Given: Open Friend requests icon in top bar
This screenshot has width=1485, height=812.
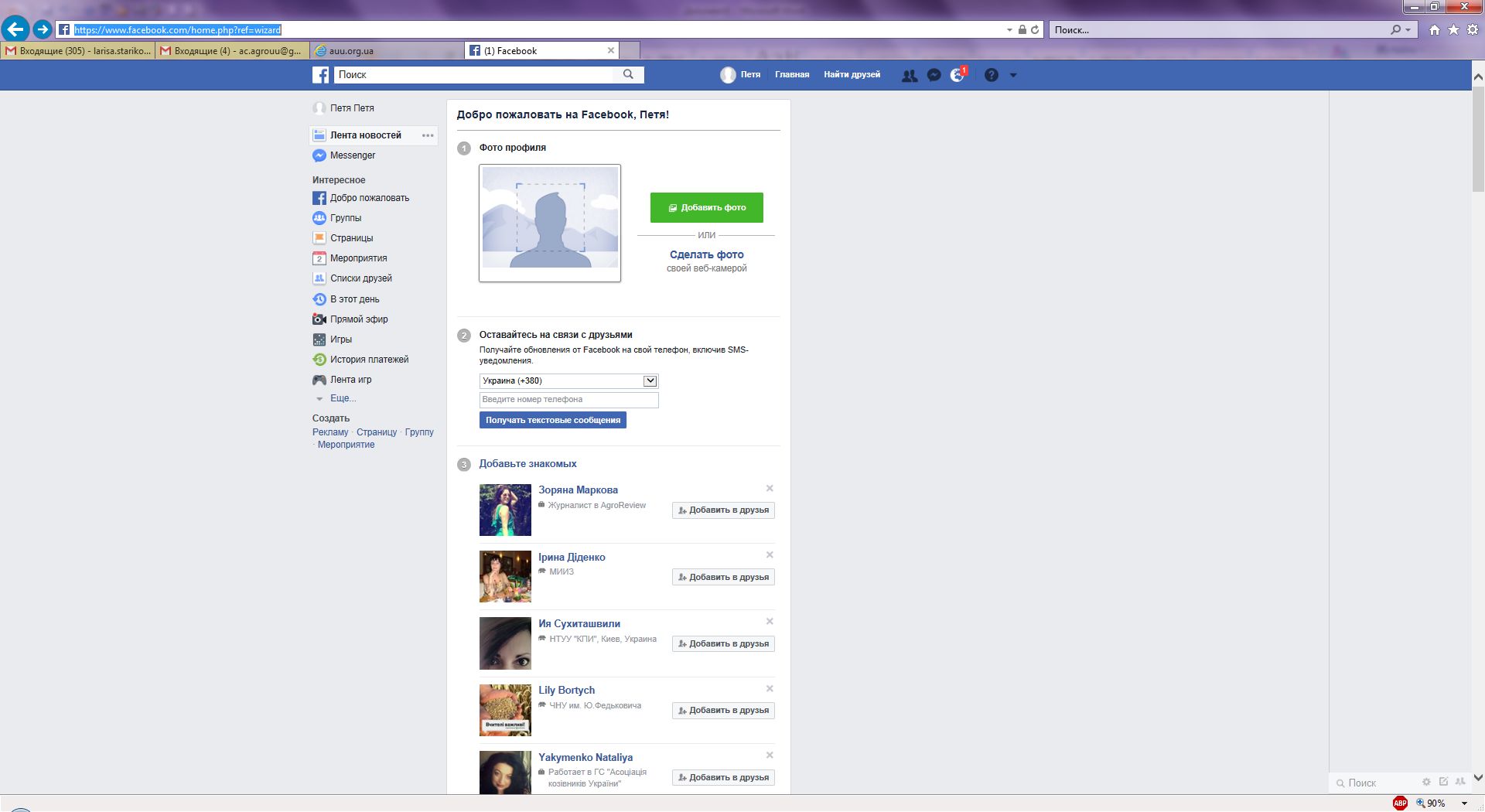Looking at the screenshot, I should pyautogui.click(x=910, y=75).
